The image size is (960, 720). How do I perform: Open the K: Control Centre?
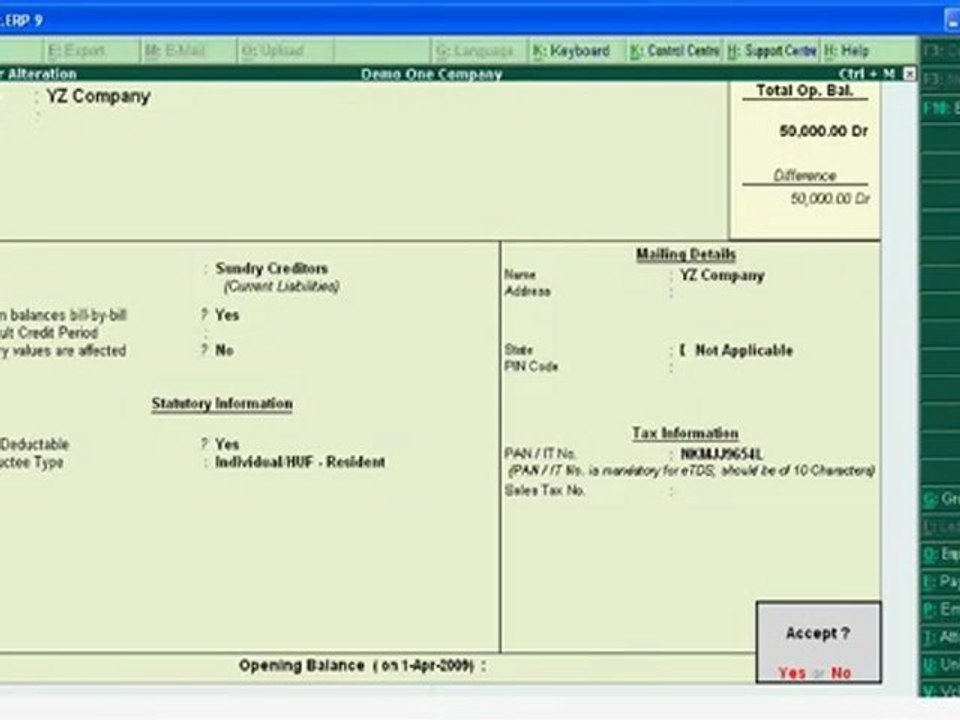674,51
